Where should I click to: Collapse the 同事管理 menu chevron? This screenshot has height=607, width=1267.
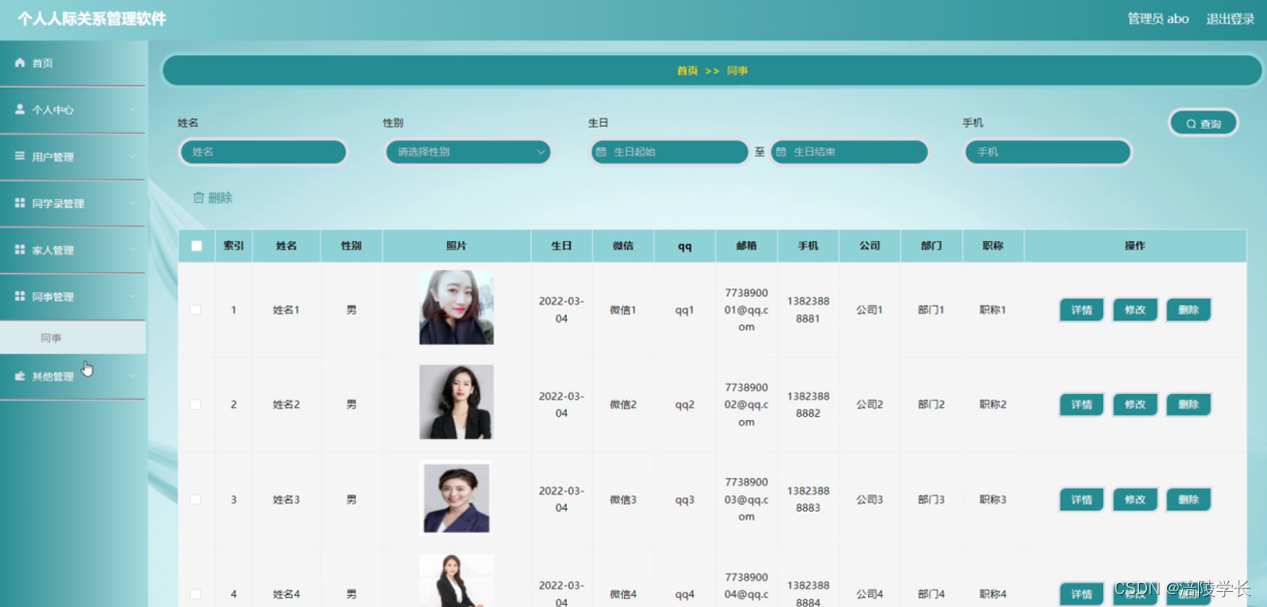tap(132, 297)
